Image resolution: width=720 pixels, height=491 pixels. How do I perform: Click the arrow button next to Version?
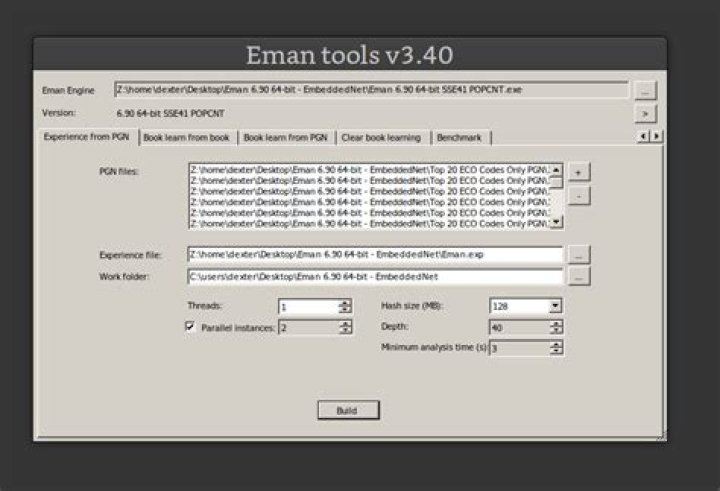point(645,113)
